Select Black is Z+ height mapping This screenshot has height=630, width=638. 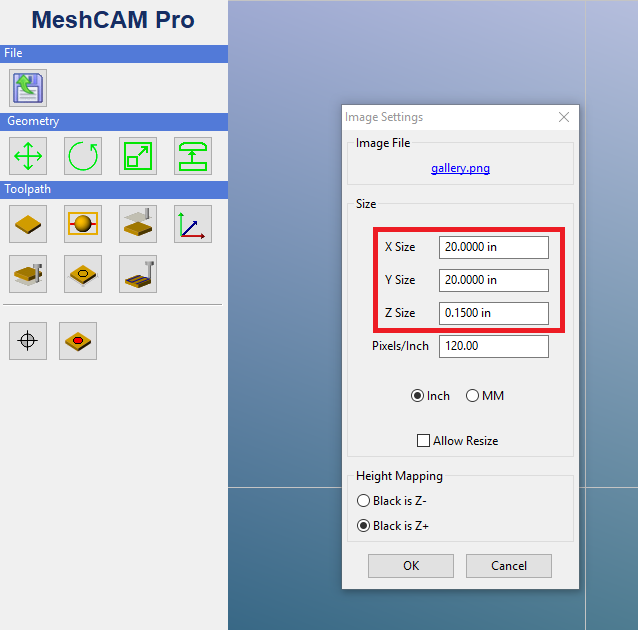pos(393,526)
